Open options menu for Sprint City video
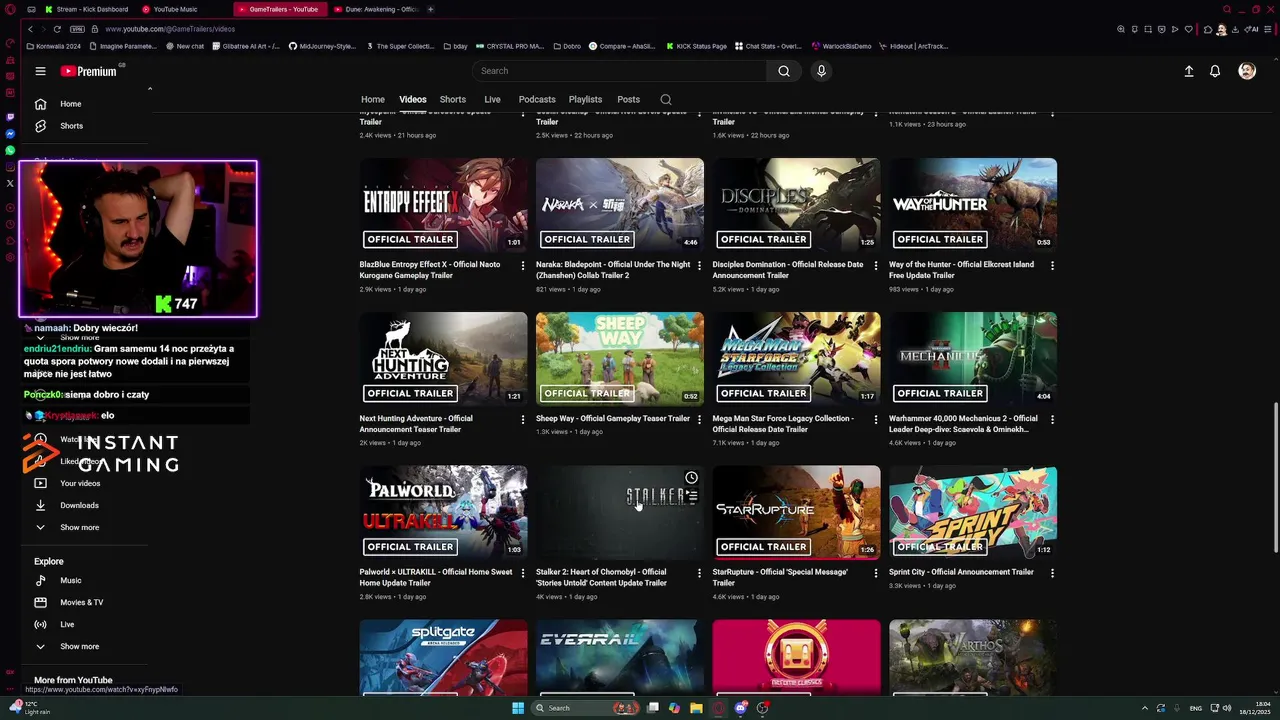This screenshot has height=720, width=1280. [1052, 573]
